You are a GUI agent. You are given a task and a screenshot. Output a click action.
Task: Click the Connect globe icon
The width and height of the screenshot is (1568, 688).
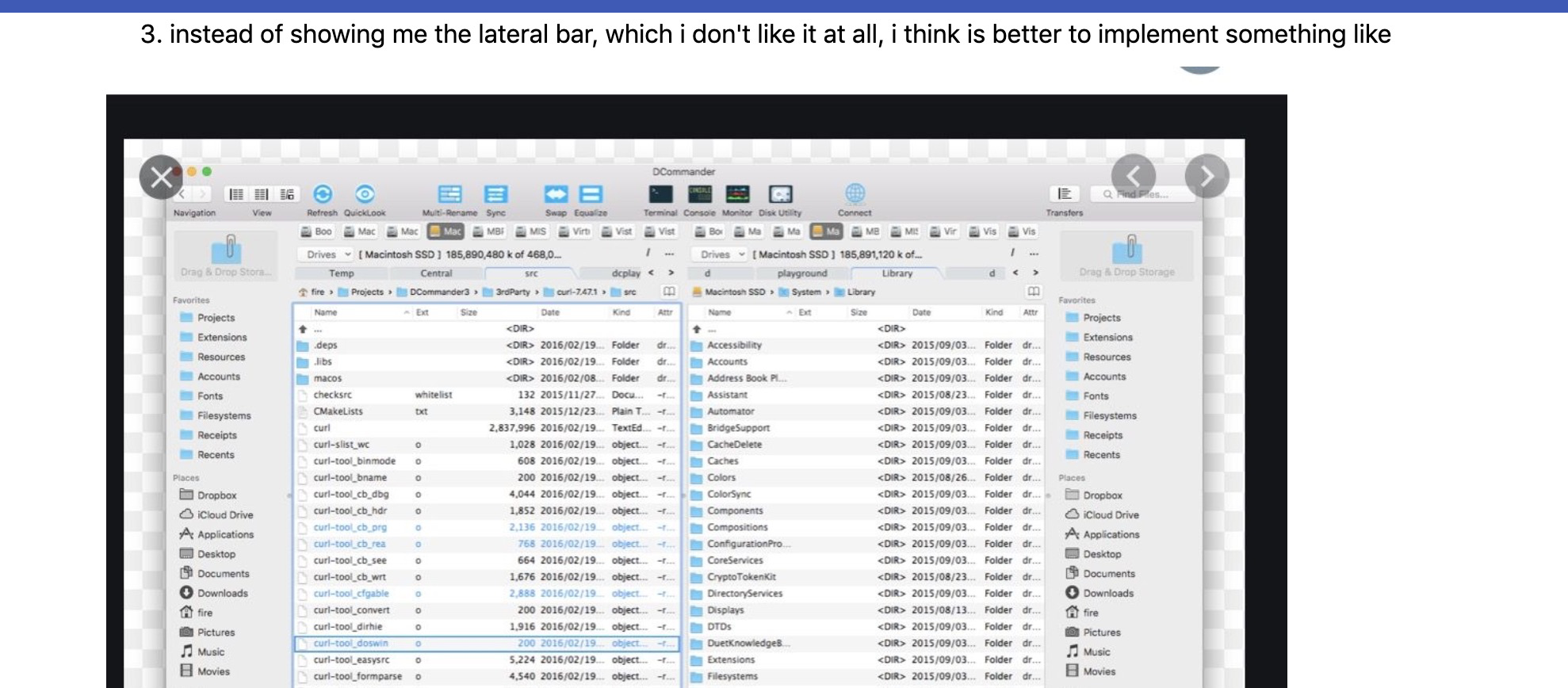(x=855, y=193)
